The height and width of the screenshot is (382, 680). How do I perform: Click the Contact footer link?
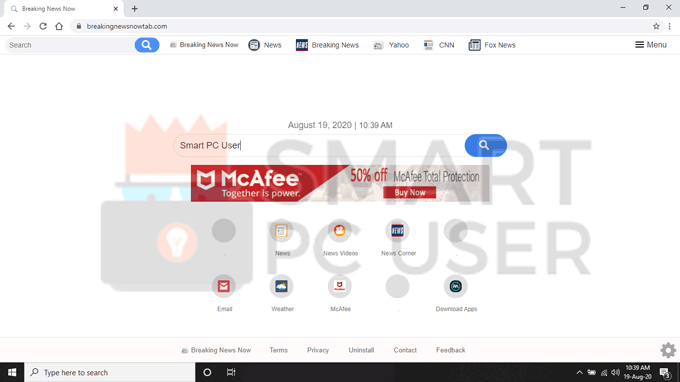pyautogui.click(x=405, y=350)
